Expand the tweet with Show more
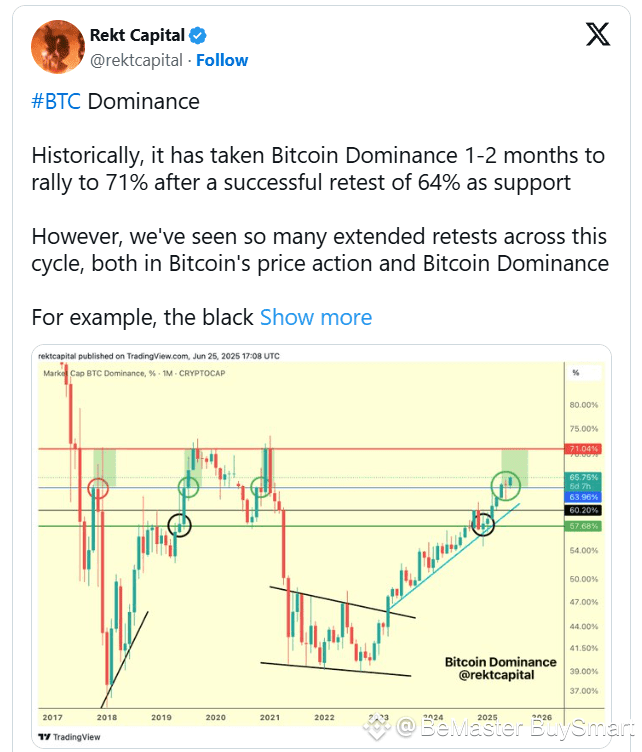 click(x=316, y=317)
